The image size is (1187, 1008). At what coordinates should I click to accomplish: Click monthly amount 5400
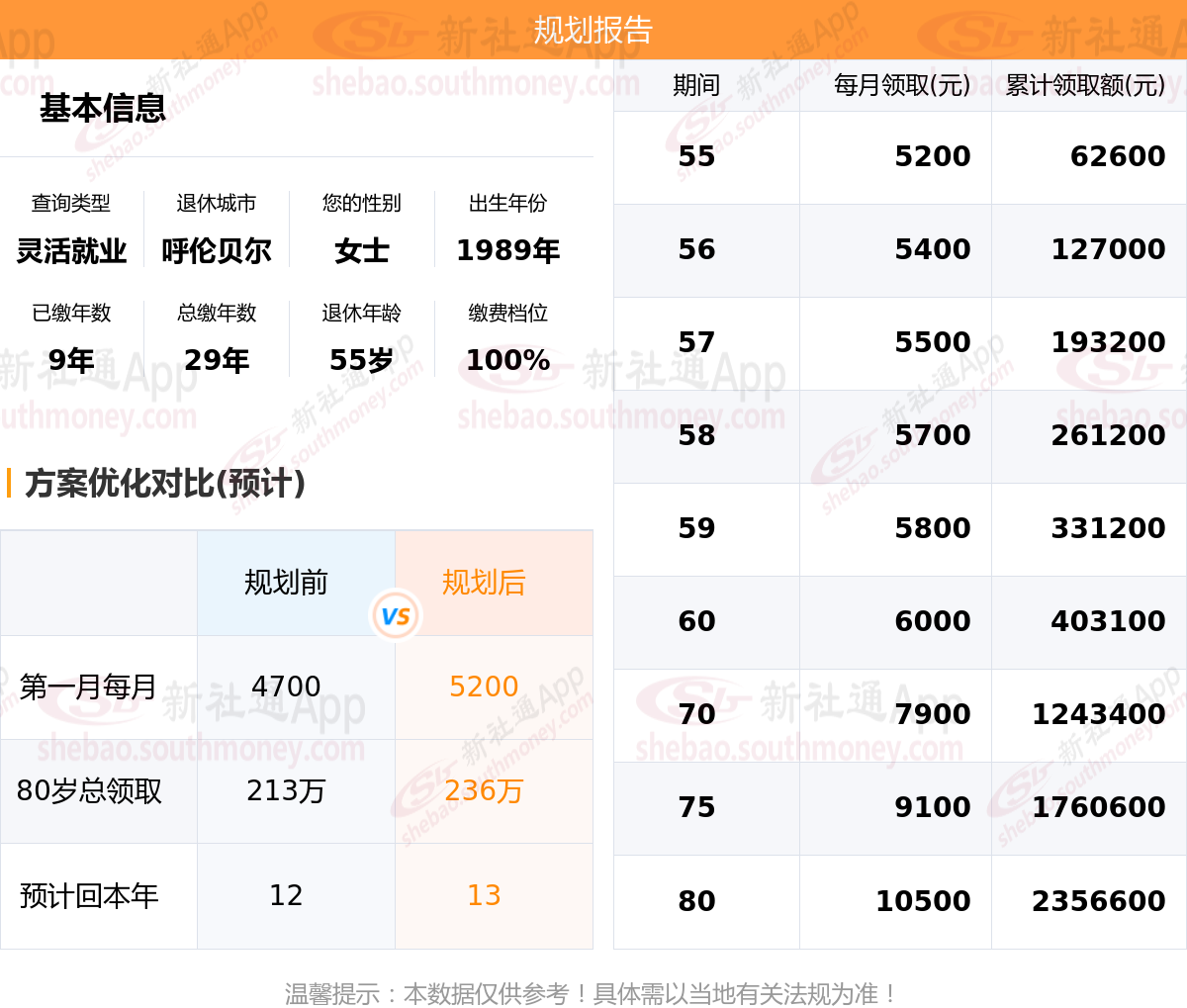(933, 249)
